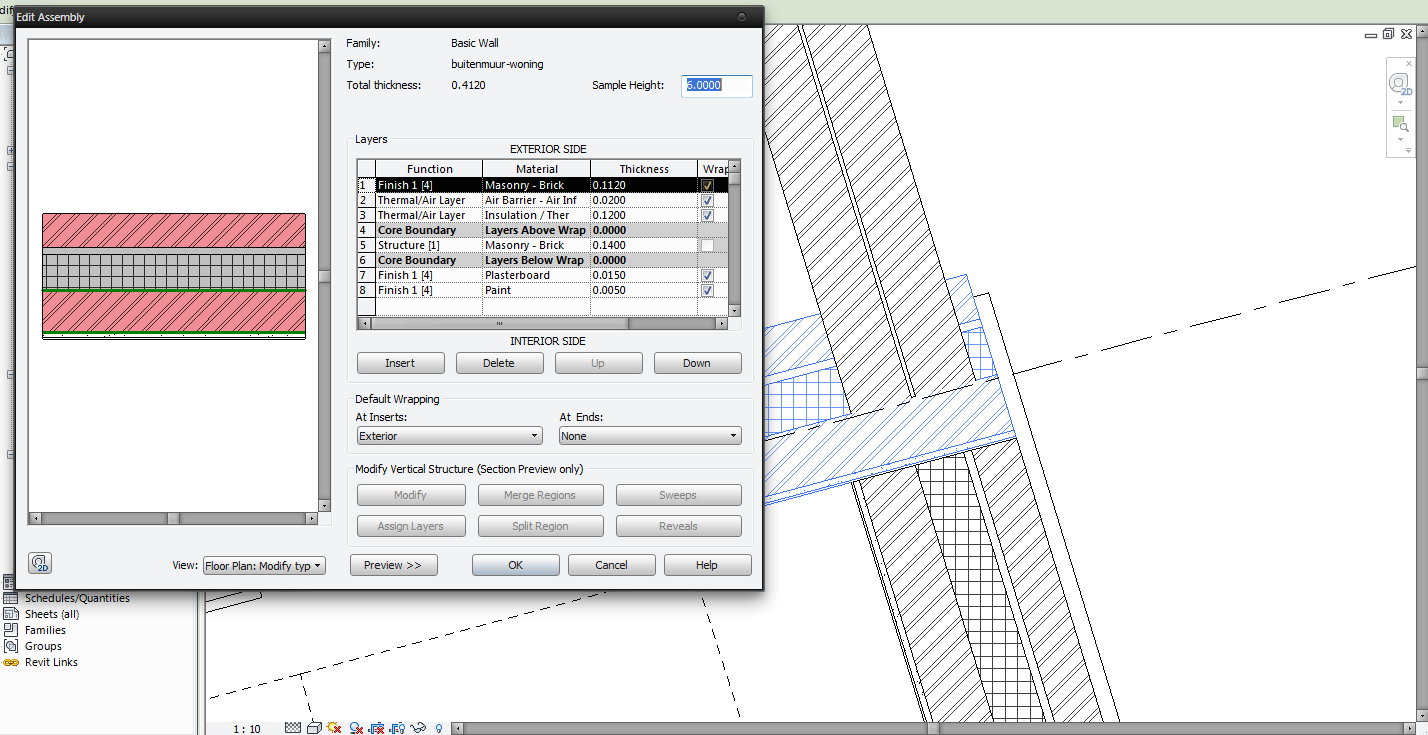Click the 2D steering wheel button in dialog
This screenshot has width=1428, height=735.
tap(40, 564)
